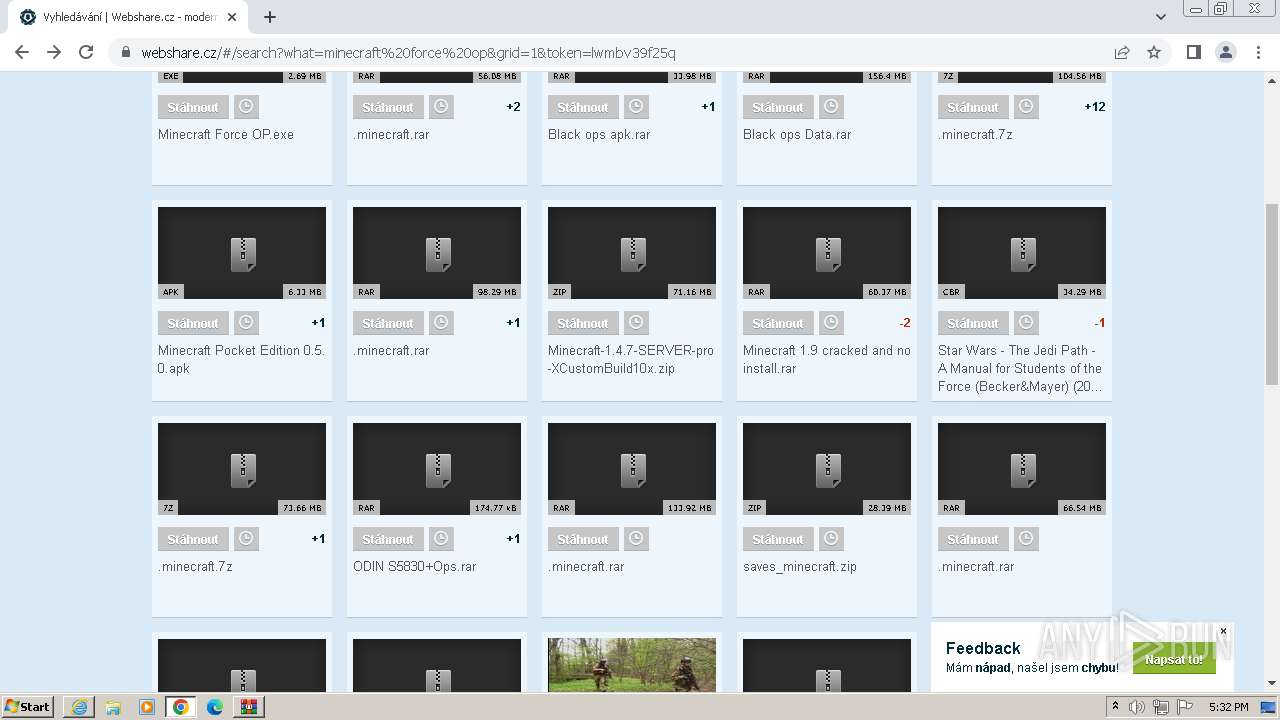
Task: Click clock icon for Black ops Data.rar
Action: [x=831, y=107]
